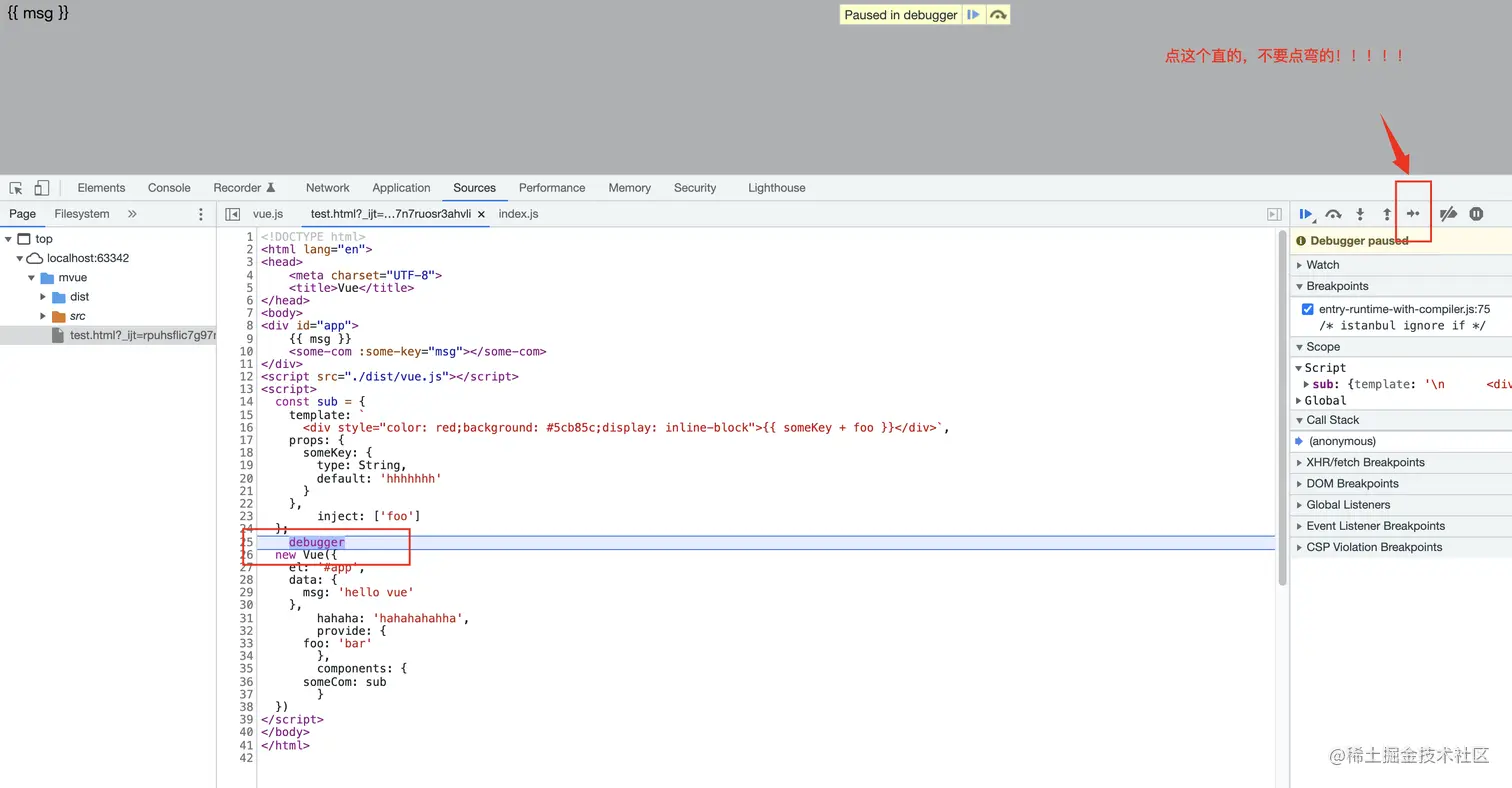Click the code text "msg: 'hello vue'"
Screen dimensions: 1512x788
[x=358, y=592]
